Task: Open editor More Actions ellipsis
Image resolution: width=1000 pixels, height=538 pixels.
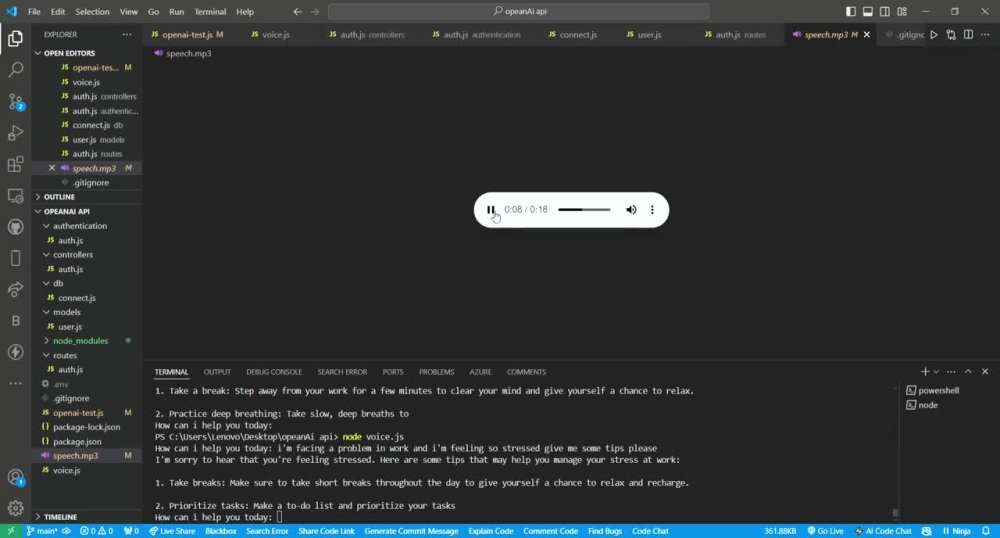Action: [985, 34]
